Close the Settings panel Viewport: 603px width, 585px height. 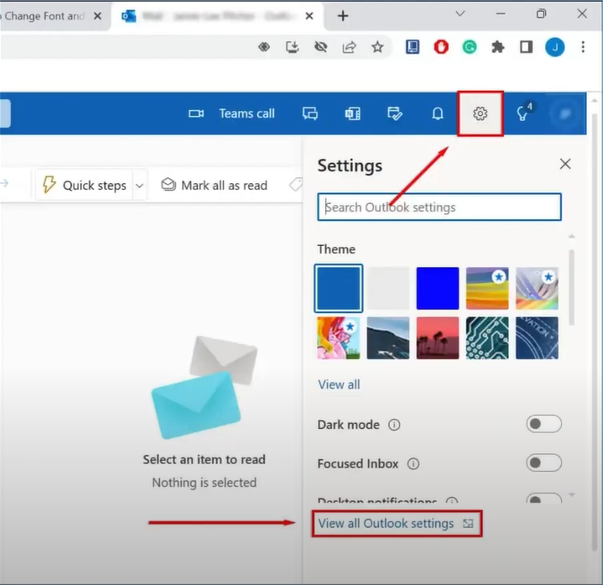point(565,164)
